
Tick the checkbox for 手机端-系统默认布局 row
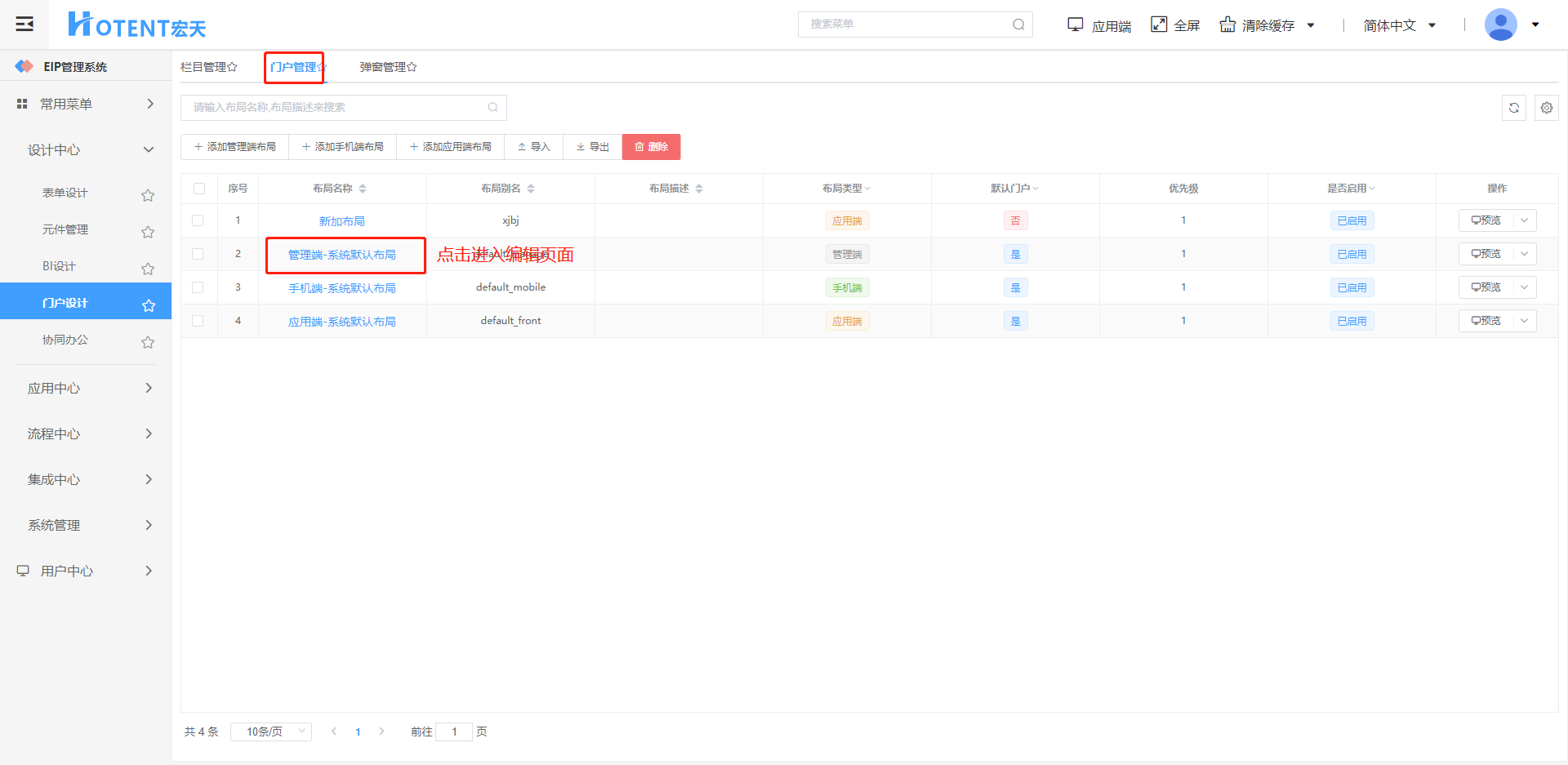[x=198, y=287]
